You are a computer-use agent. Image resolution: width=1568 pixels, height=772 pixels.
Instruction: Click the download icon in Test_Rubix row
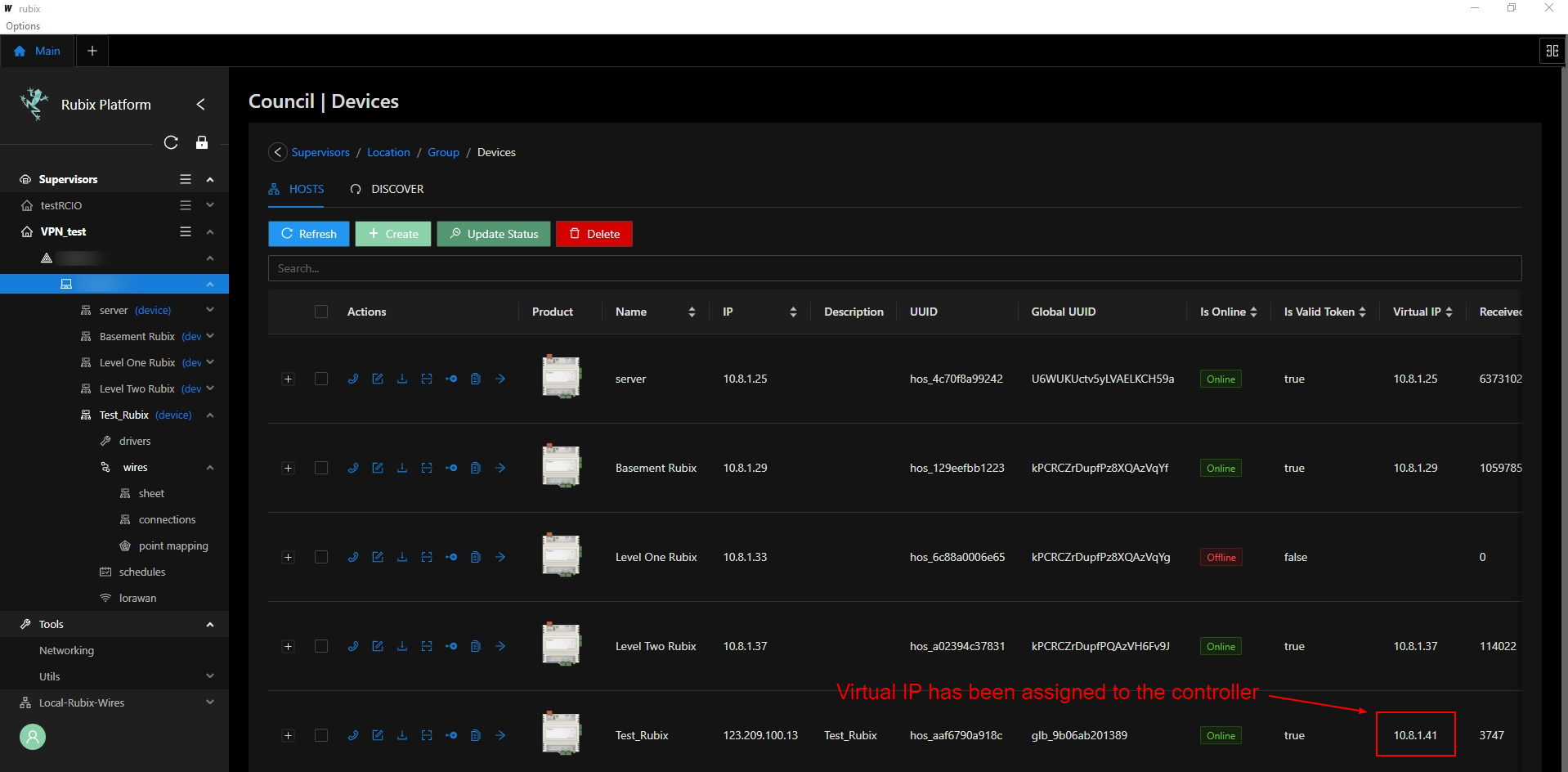coord(402,735)
